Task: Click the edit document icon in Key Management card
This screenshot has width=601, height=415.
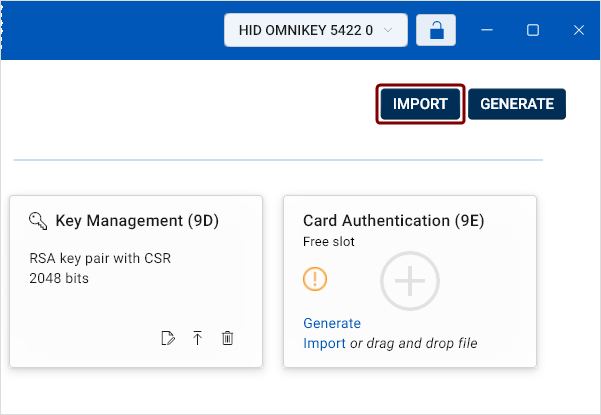Action: 168,338
